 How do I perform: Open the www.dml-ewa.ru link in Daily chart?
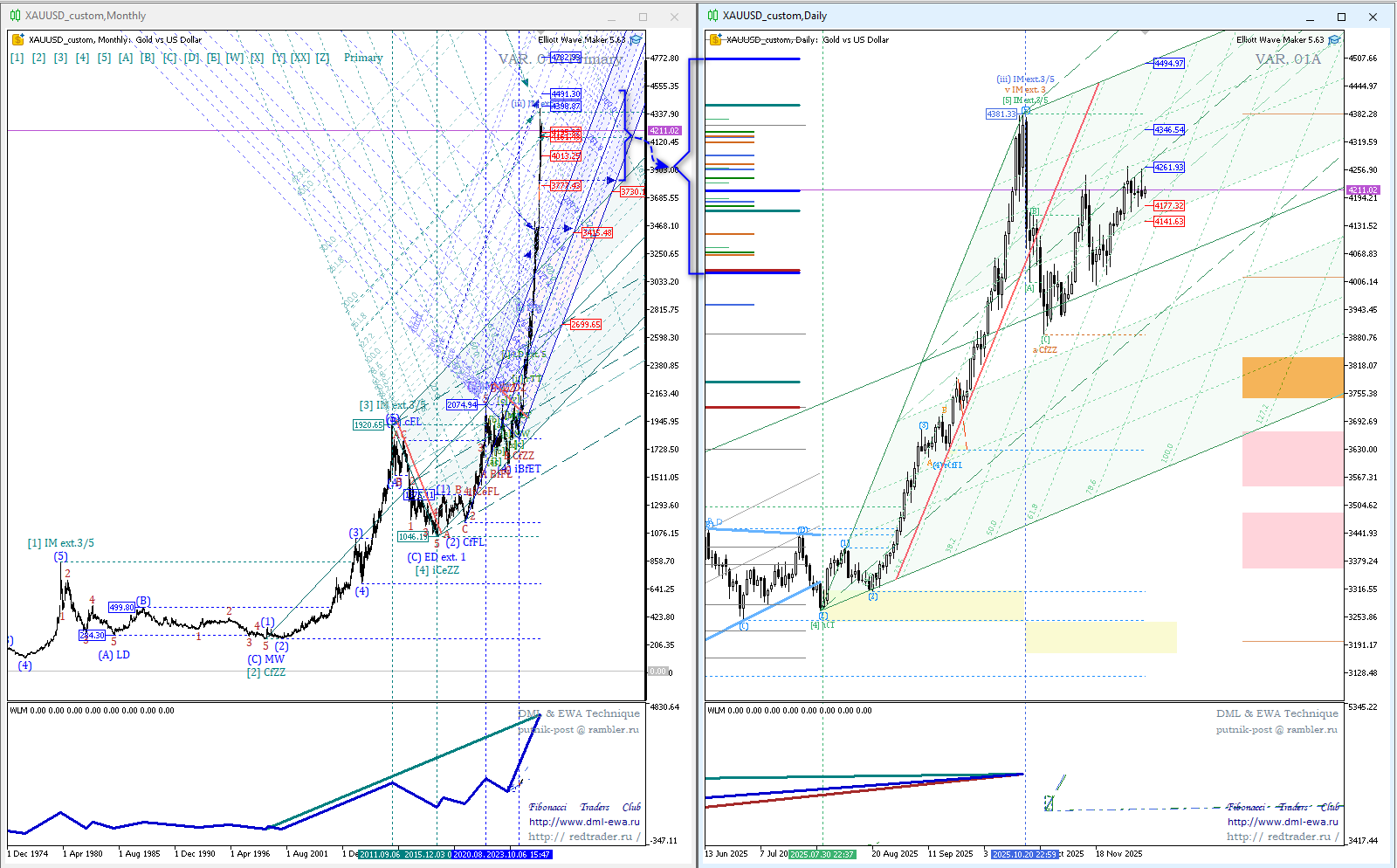tap(1282, 822)
